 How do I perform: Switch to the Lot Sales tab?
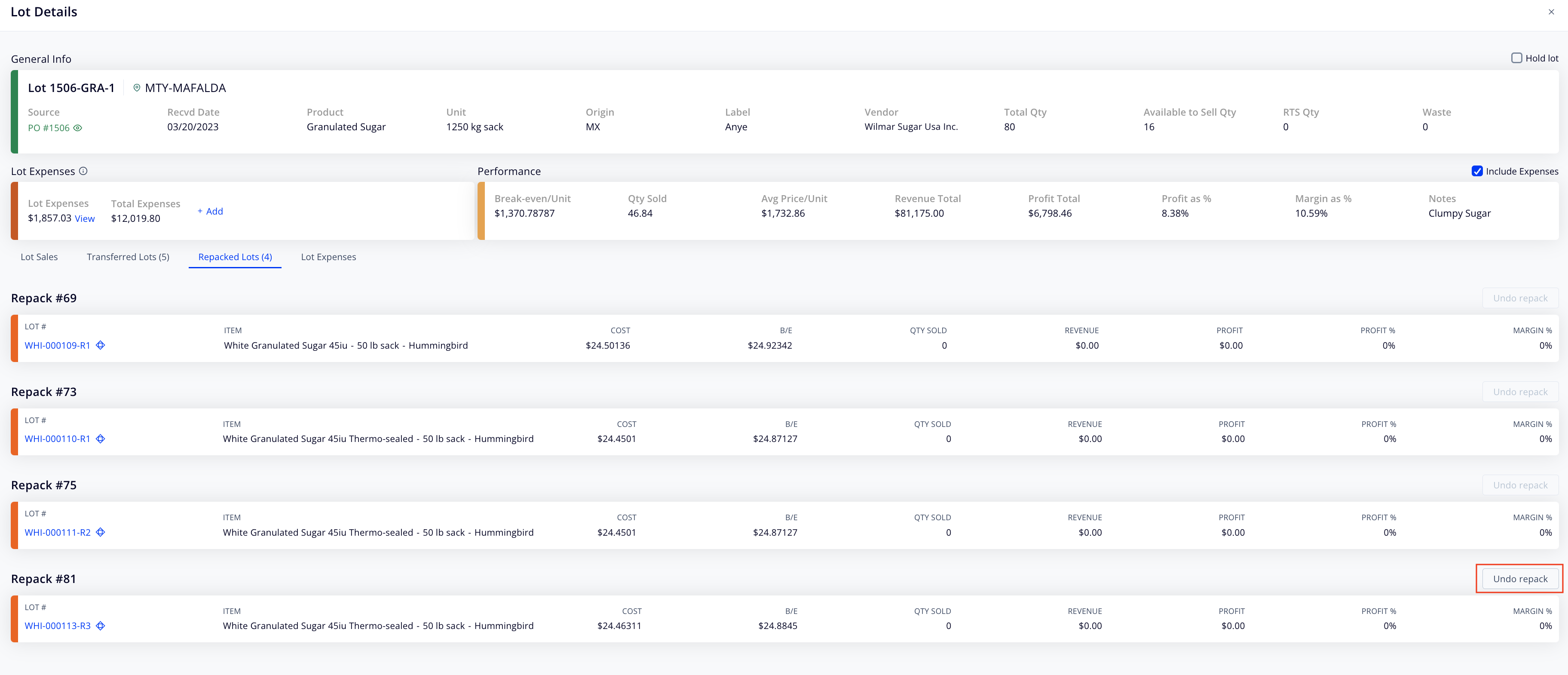pyautogui.click(x=39, y=257)
